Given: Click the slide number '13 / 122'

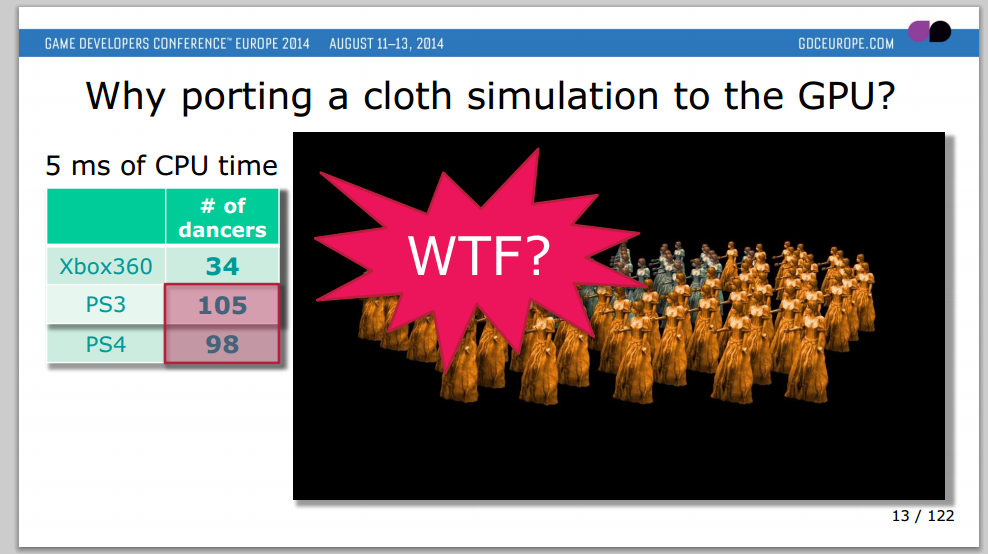Looking at the screenshot, I should [x=922, y=516].
